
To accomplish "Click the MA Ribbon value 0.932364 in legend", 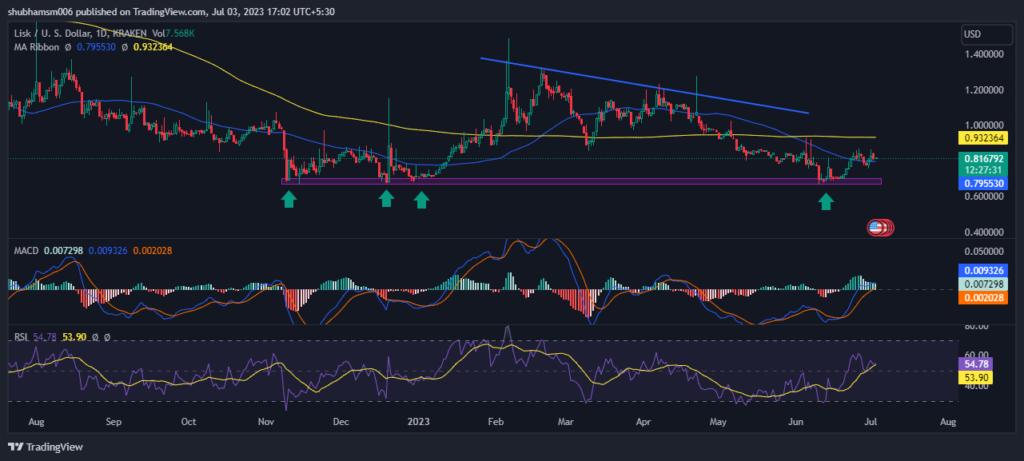I will pyautogui.click(x=152, y=47).
